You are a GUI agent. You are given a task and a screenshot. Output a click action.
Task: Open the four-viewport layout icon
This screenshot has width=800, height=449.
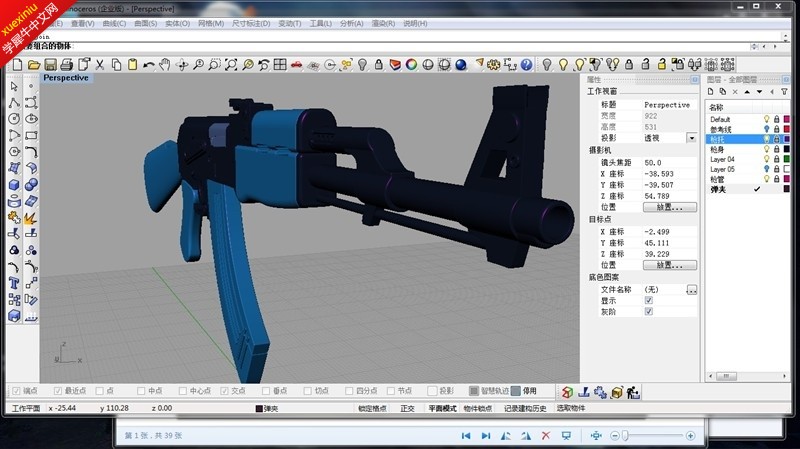point(280,65)
